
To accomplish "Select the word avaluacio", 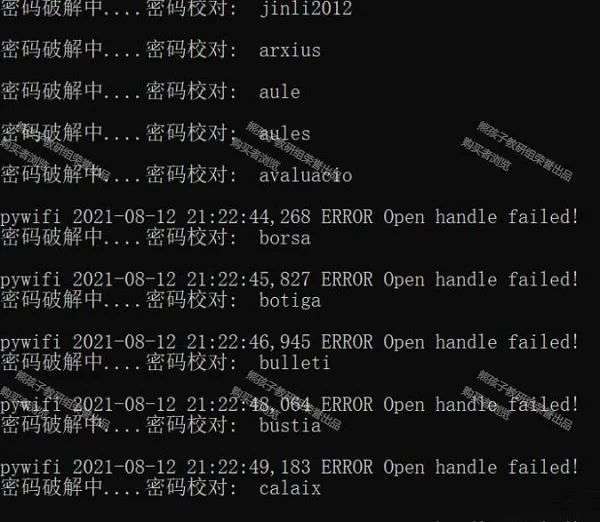I will coord(305,175).
